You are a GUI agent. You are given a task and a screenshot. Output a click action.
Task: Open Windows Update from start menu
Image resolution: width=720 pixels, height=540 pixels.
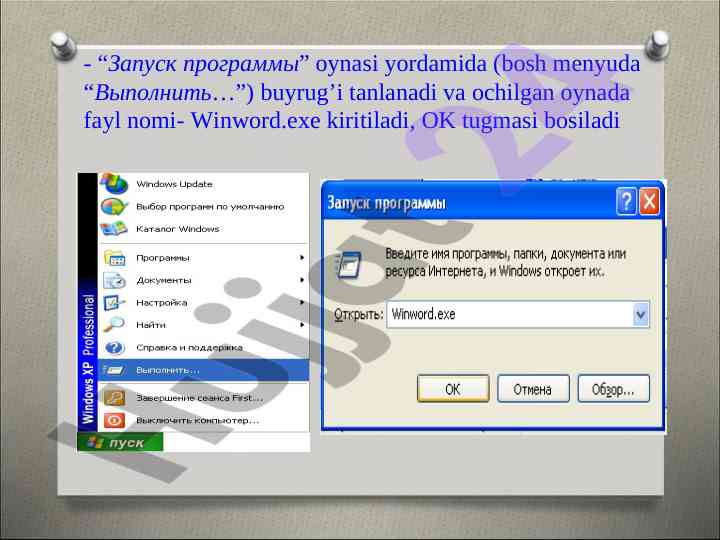pos(204,184)
